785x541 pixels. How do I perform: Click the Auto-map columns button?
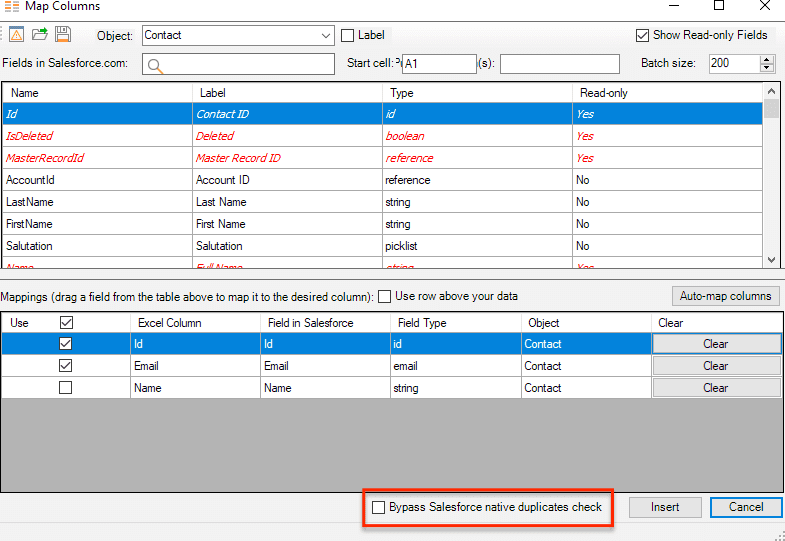pos(725,296)
